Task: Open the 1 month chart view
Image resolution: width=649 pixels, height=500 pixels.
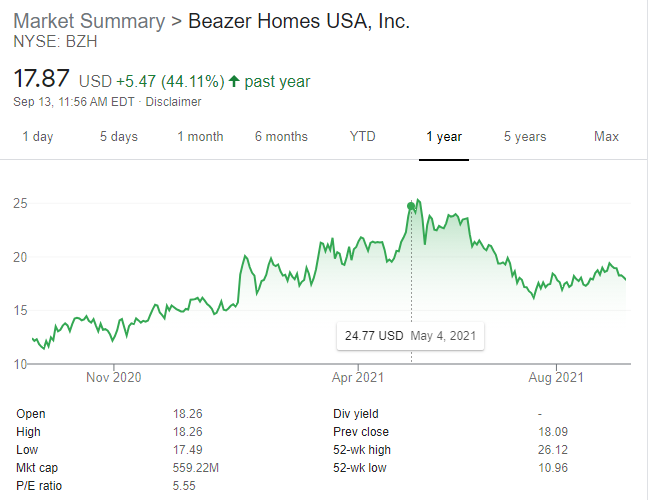Action: tap(201, 137)
